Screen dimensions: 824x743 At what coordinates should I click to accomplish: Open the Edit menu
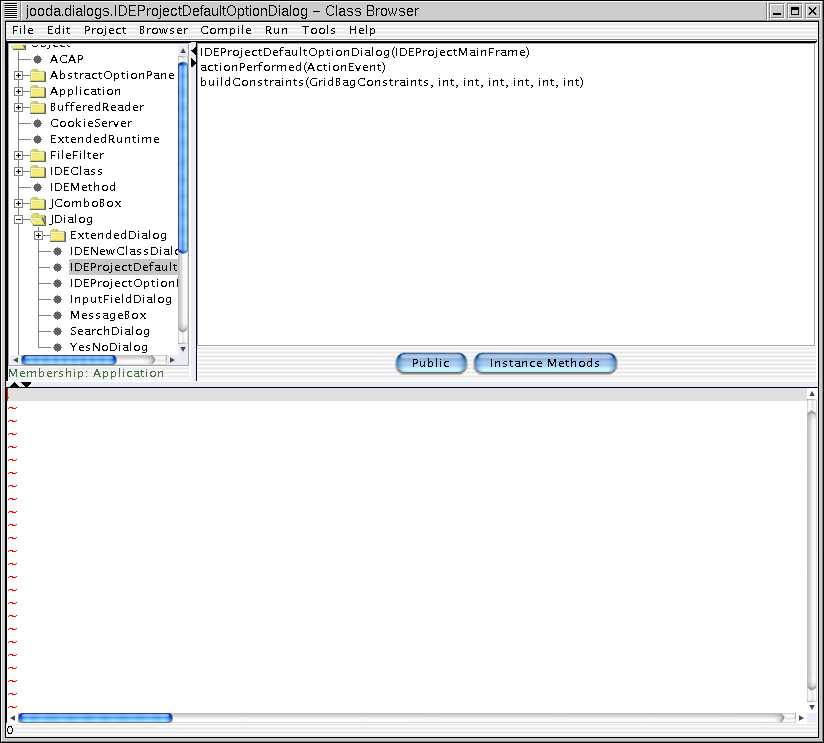pos(58,30)
